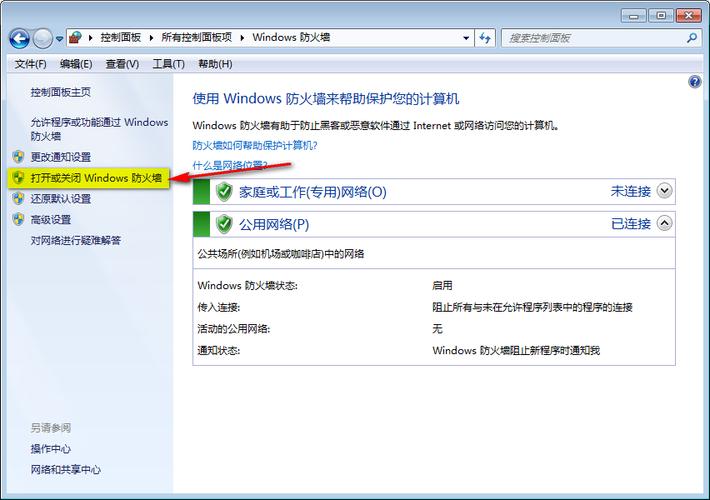Maximize the firewall window
The width and height of the screenshot is (710, 500).
click(661, 16)
